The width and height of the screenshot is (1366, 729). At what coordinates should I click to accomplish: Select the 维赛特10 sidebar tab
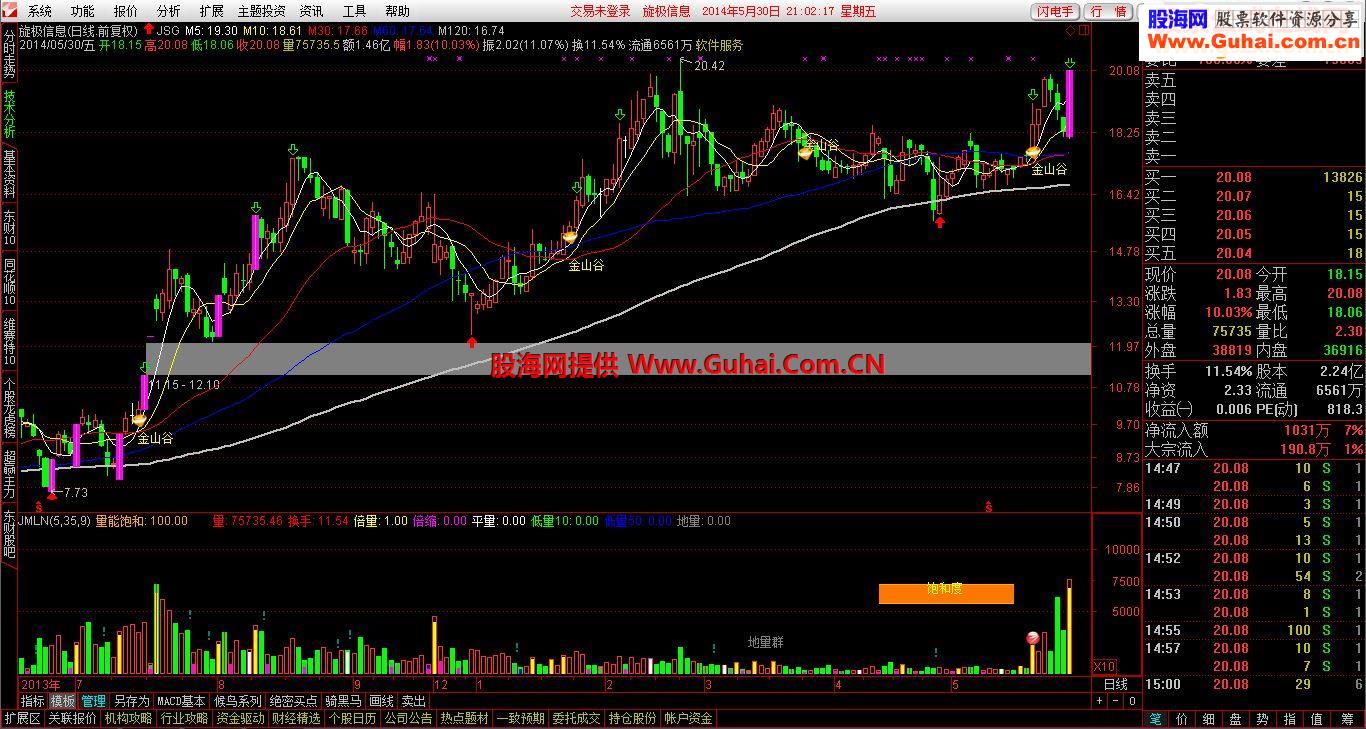[9, 341]
